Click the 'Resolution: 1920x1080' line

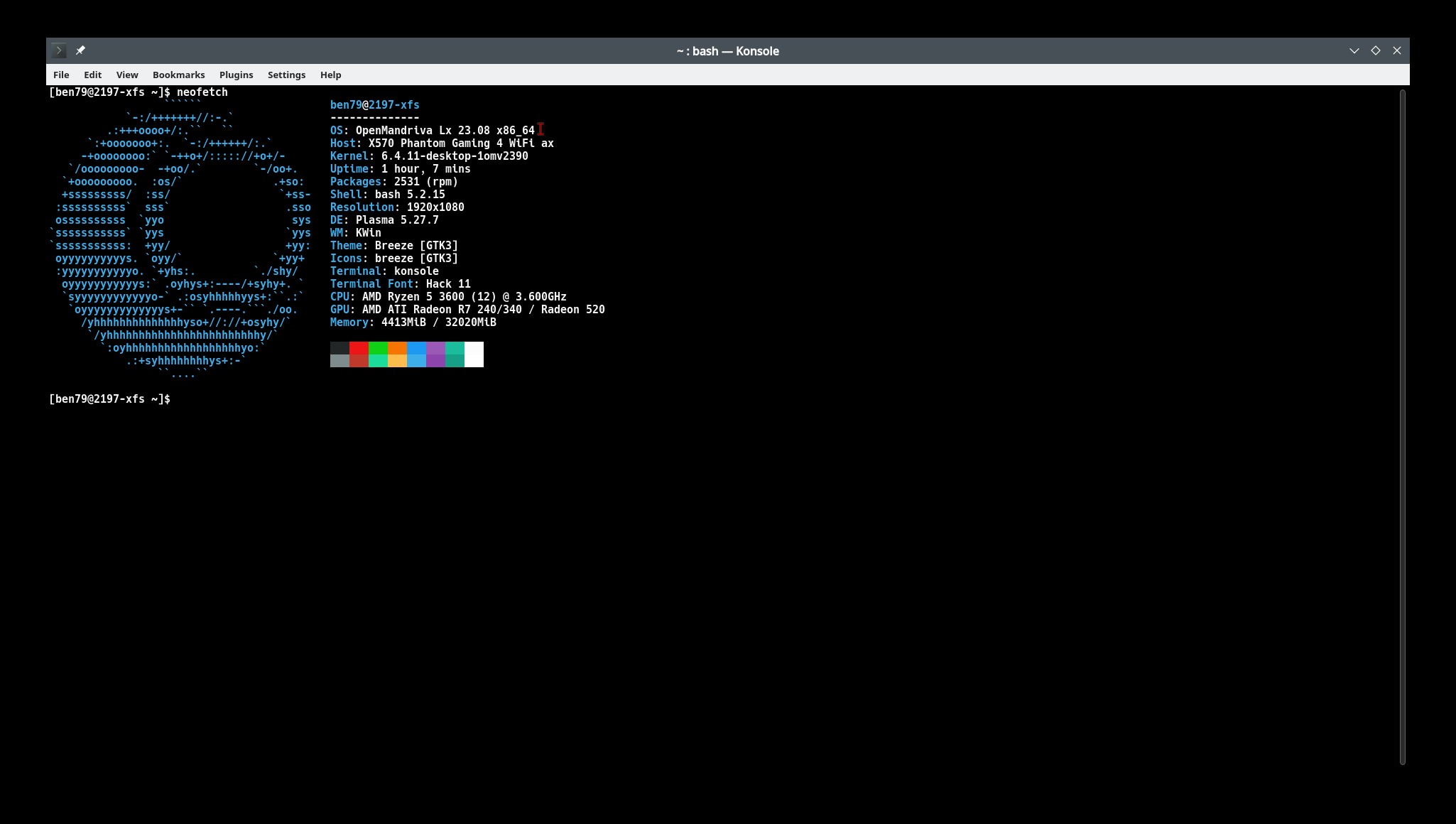click(397, 207)
